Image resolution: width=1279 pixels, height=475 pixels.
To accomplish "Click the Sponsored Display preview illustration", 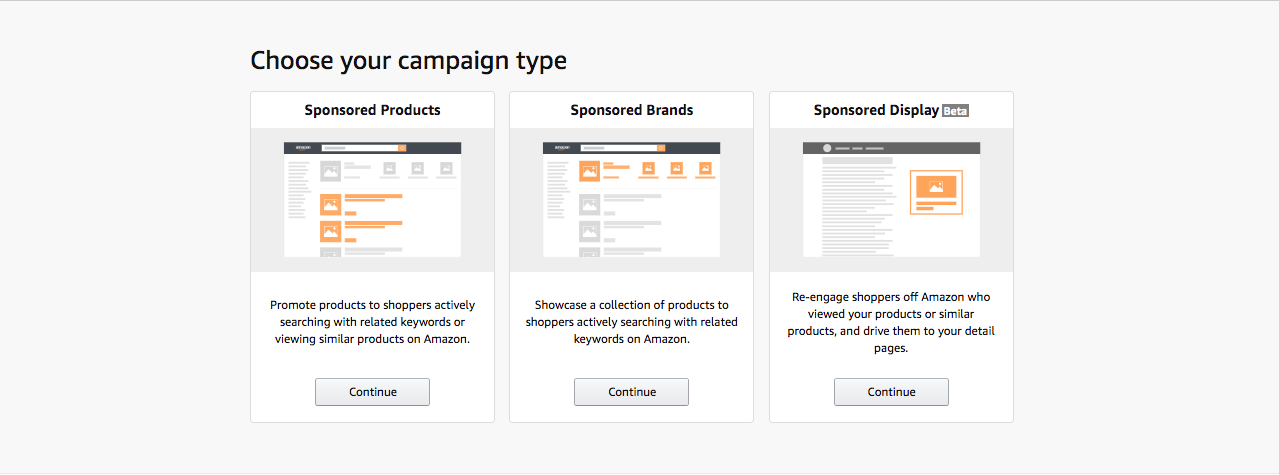I will pyautogui.click(x=891, y=199).
